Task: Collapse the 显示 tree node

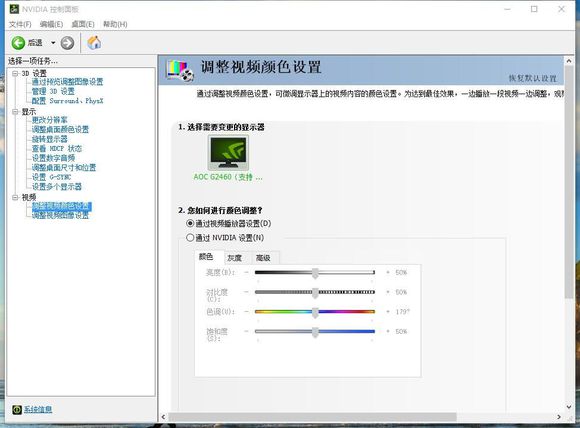Action: click(15, 111)
